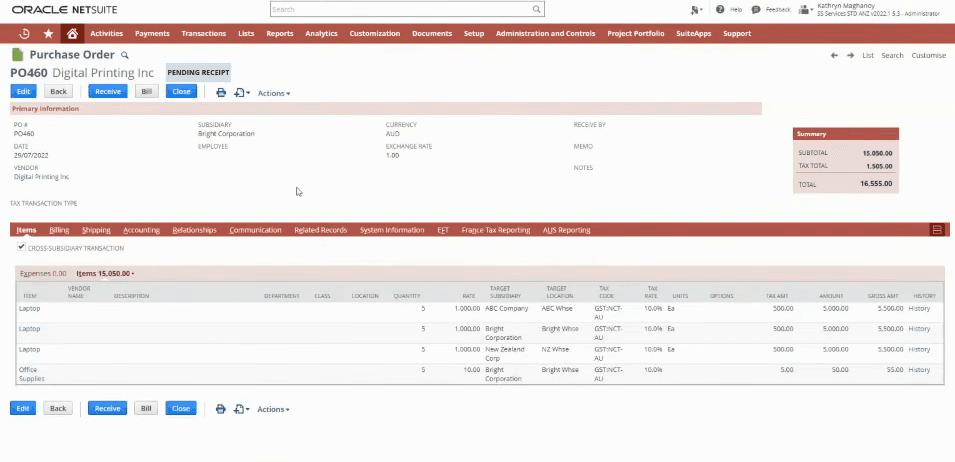The height and width of the screenshot is (462, 955).
Task: Open the Digital Printing Inc vendor link
Action: 41,177
